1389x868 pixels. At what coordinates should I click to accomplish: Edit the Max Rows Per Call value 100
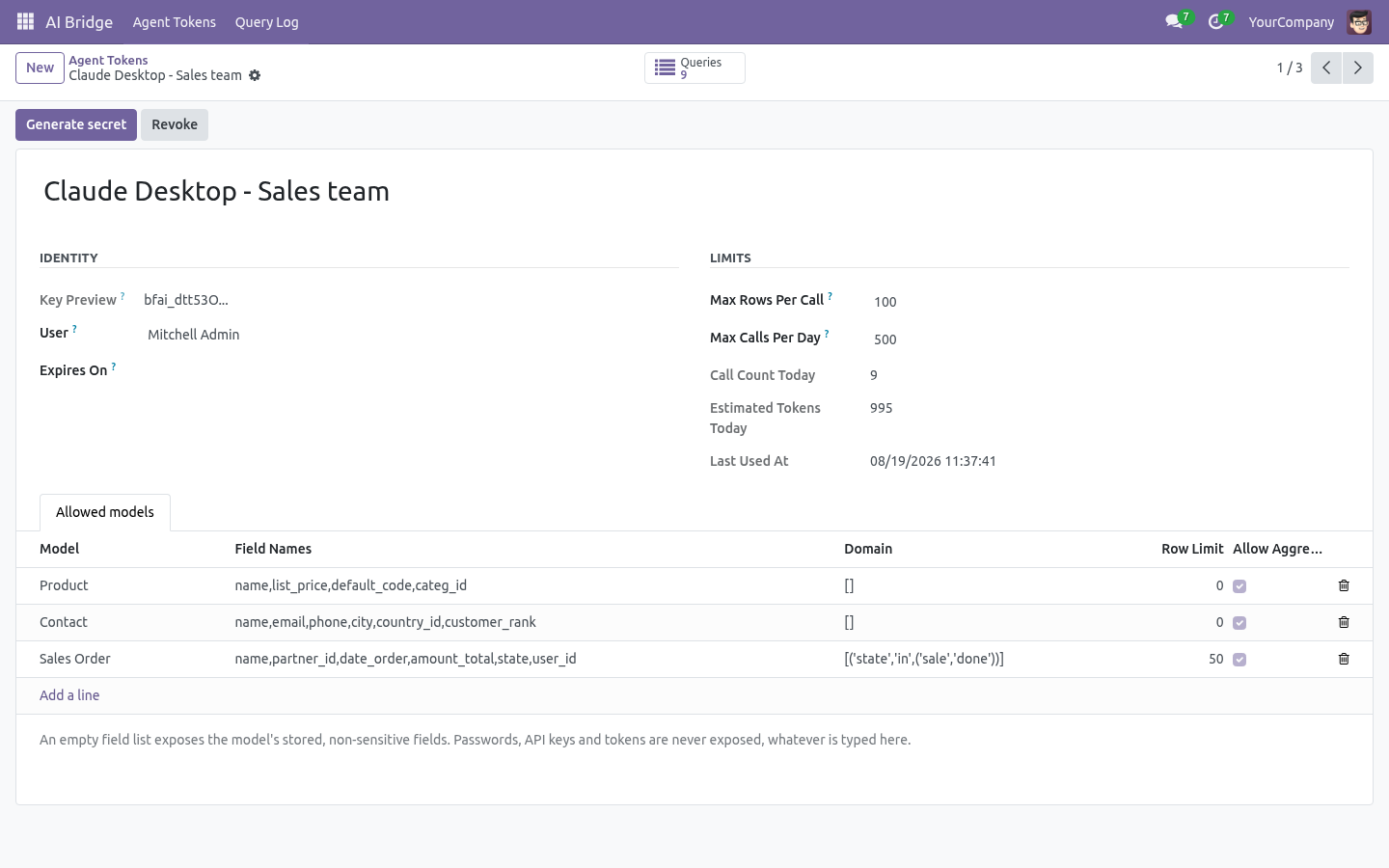pyautogui.click(x=1109, y=302)
